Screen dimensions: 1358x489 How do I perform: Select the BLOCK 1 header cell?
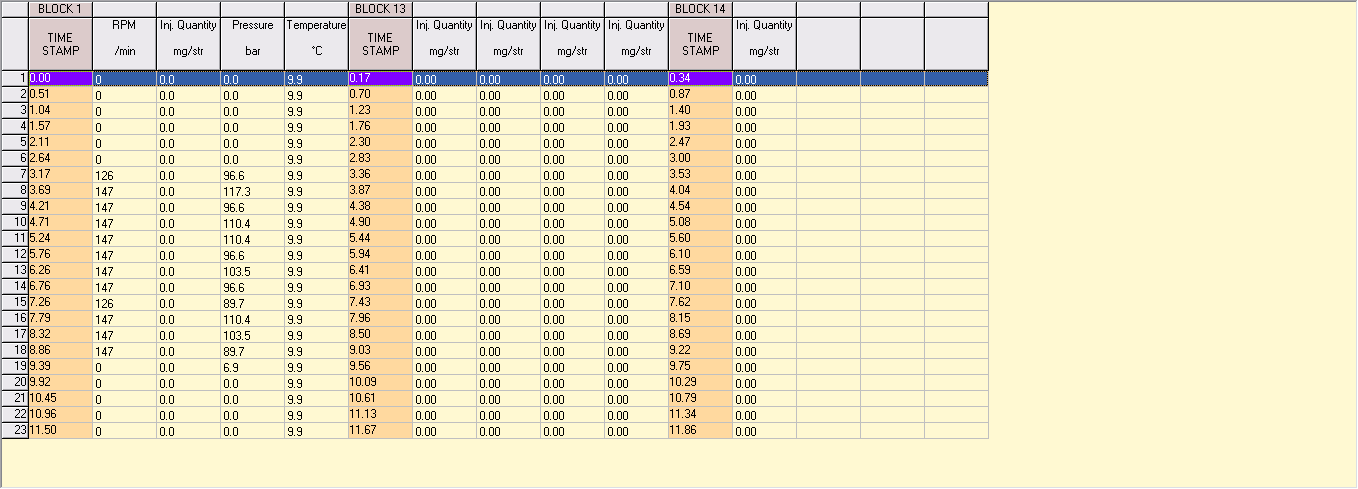(60, 8)
